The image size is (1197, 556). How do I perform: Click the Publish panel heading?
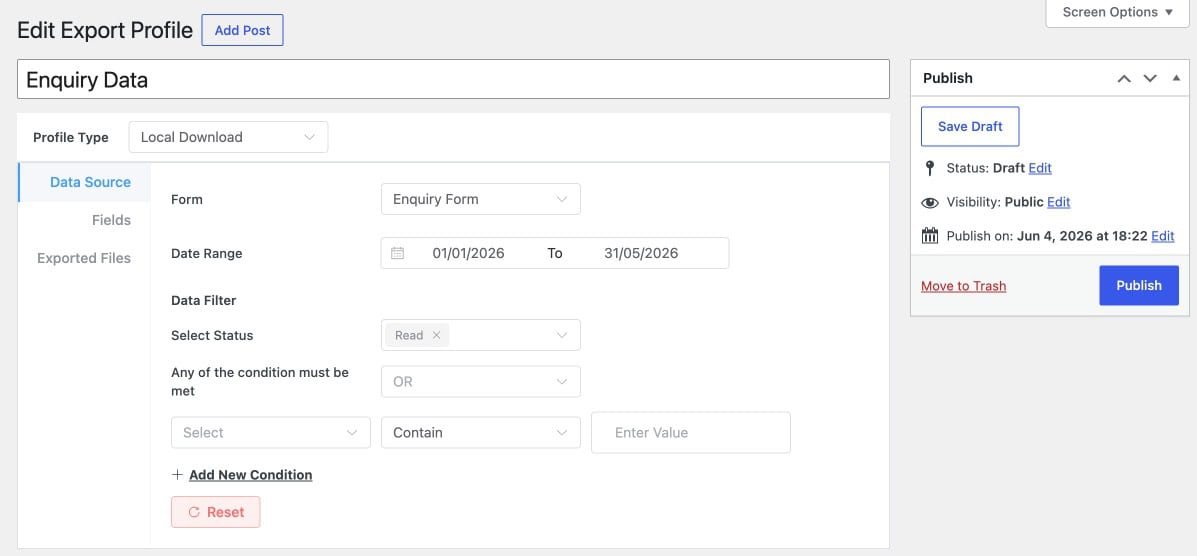948,78
